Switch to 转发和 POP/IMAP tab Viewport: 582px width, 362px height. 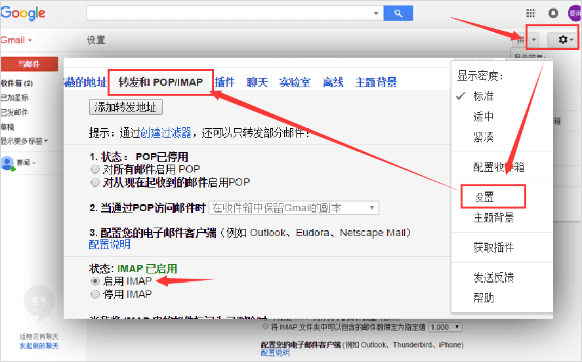pyautogui.click(x=161, y=82)
